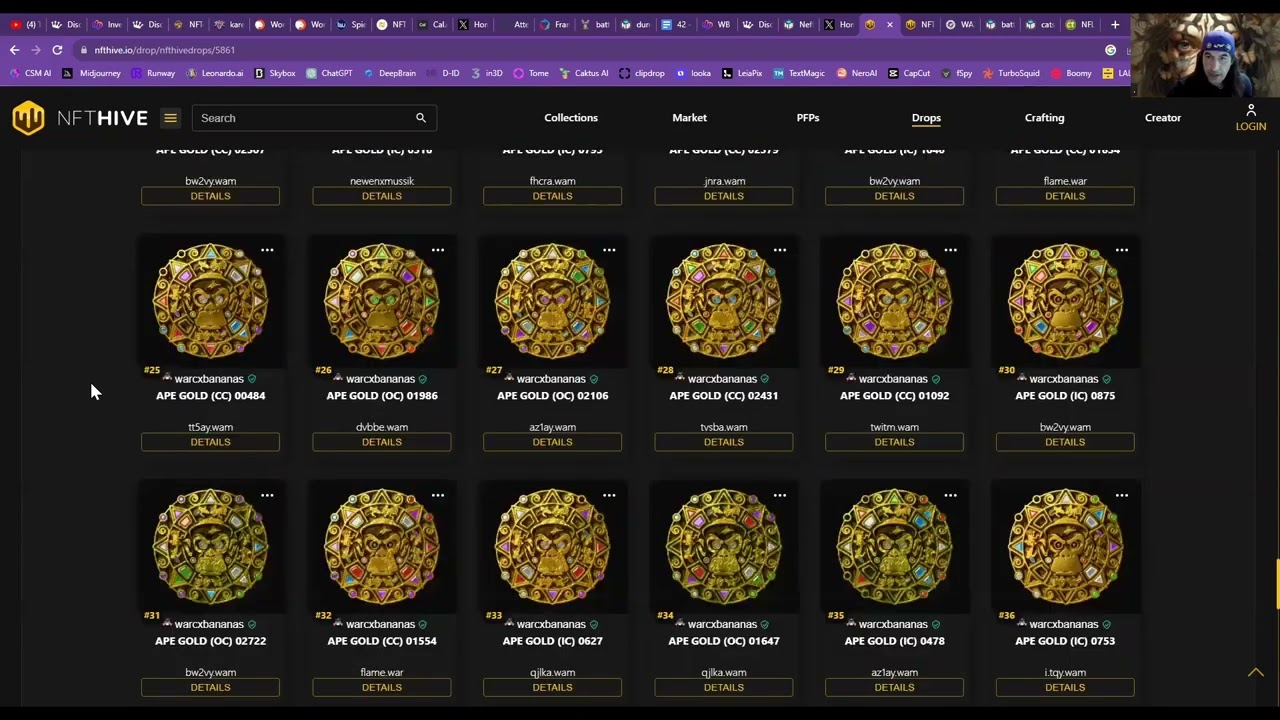
Task: Click DETAILS for APE GOLD (OC) 02106
Action: coord(552,442)
